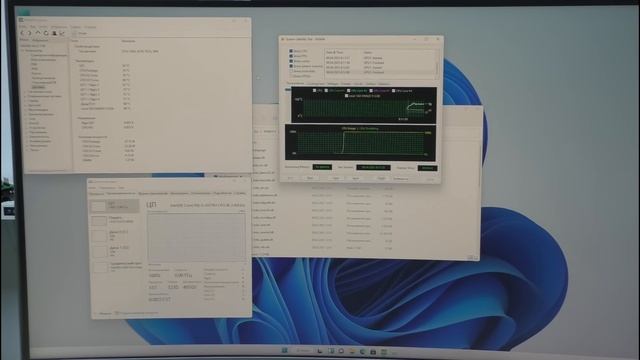Toggle CPU checkbox in temperature graph legend

coord(315,90)
